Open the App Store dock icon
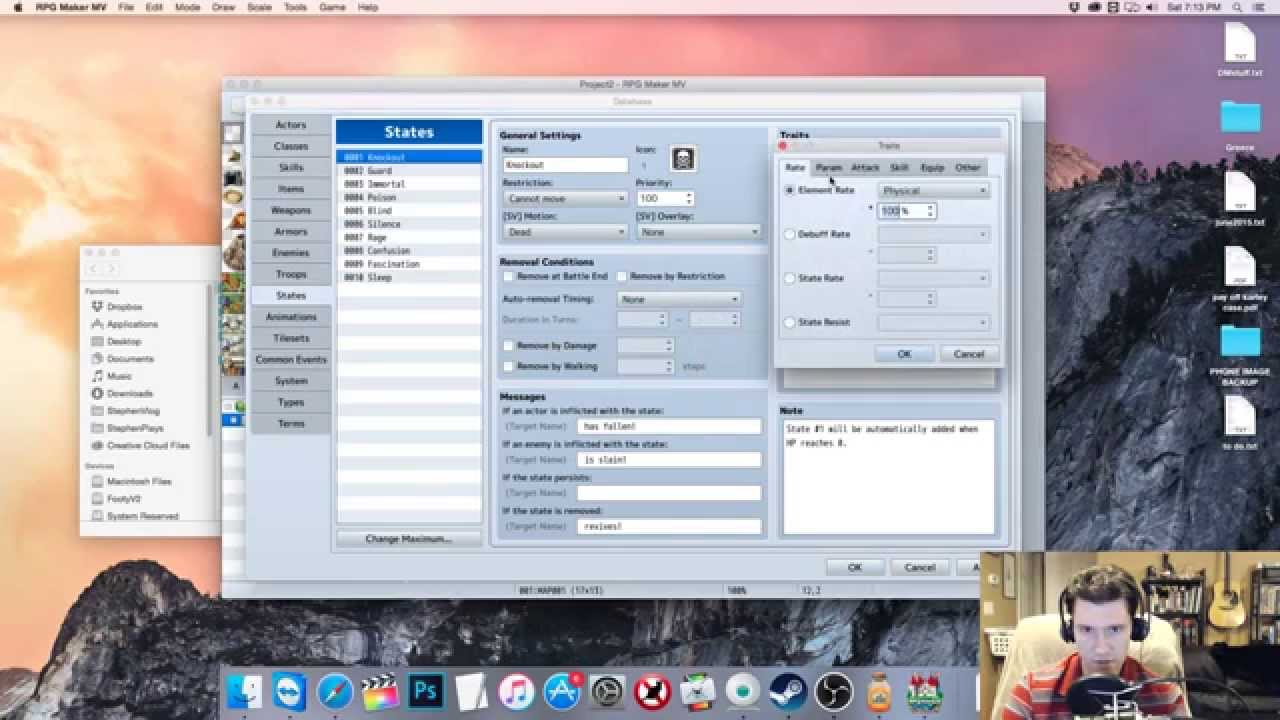 562,692
